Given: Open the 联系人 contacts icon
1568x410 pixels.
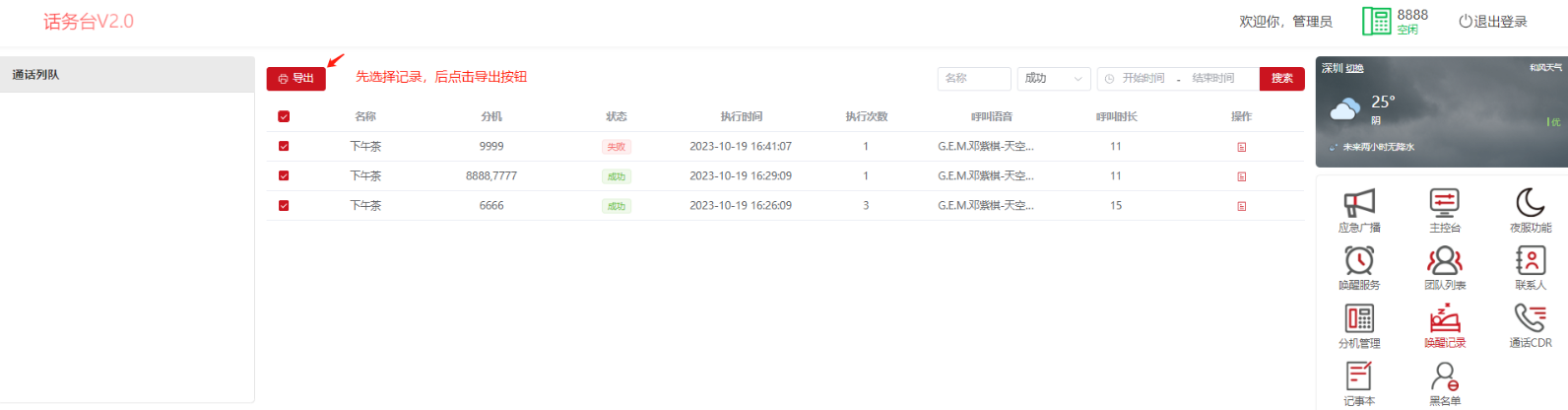Looking at the screenshot, I should [1530, 261].
